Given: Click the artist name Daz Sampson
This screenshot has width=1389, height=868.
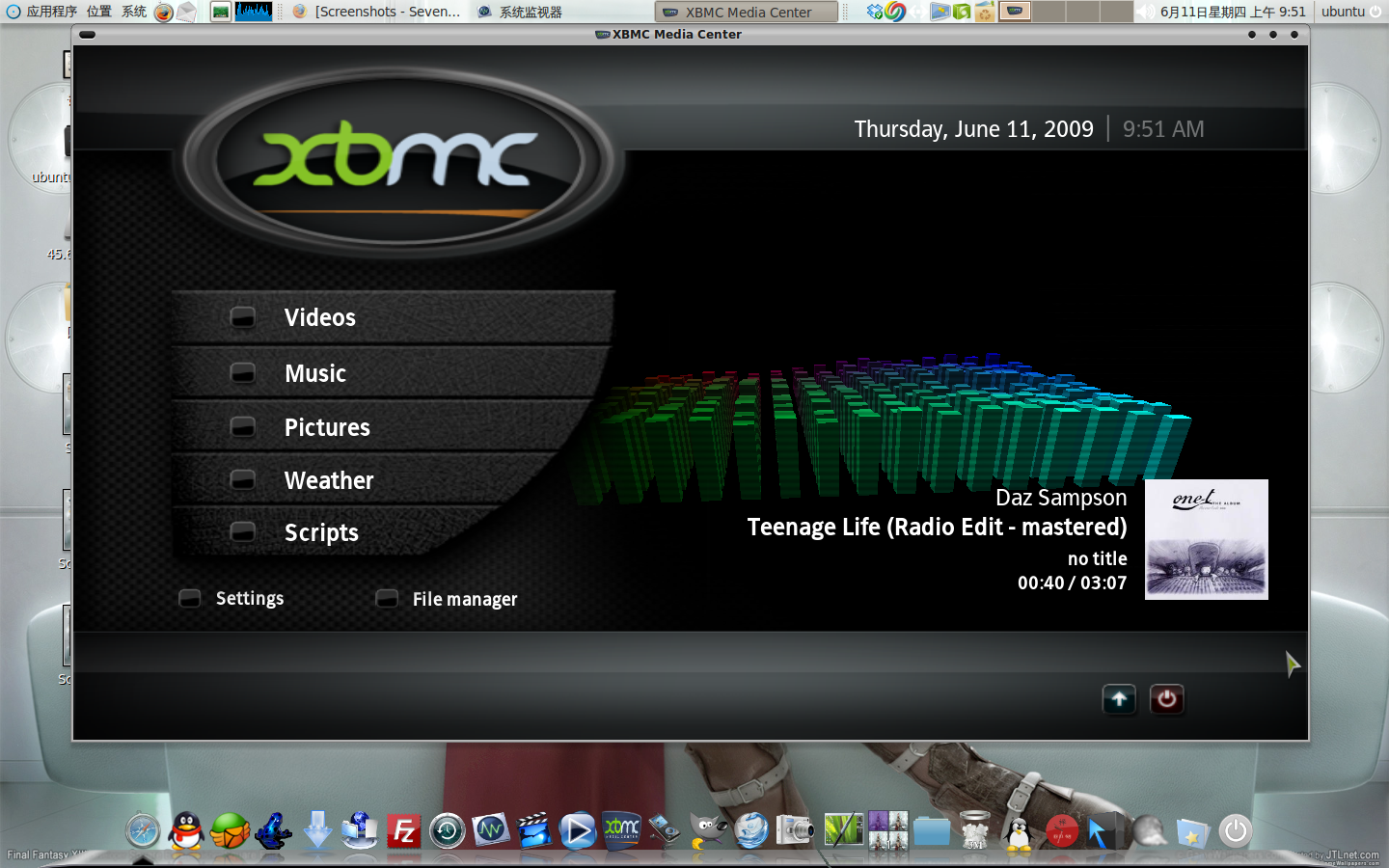Looking at the screenshot, I should click(1061, 498).
